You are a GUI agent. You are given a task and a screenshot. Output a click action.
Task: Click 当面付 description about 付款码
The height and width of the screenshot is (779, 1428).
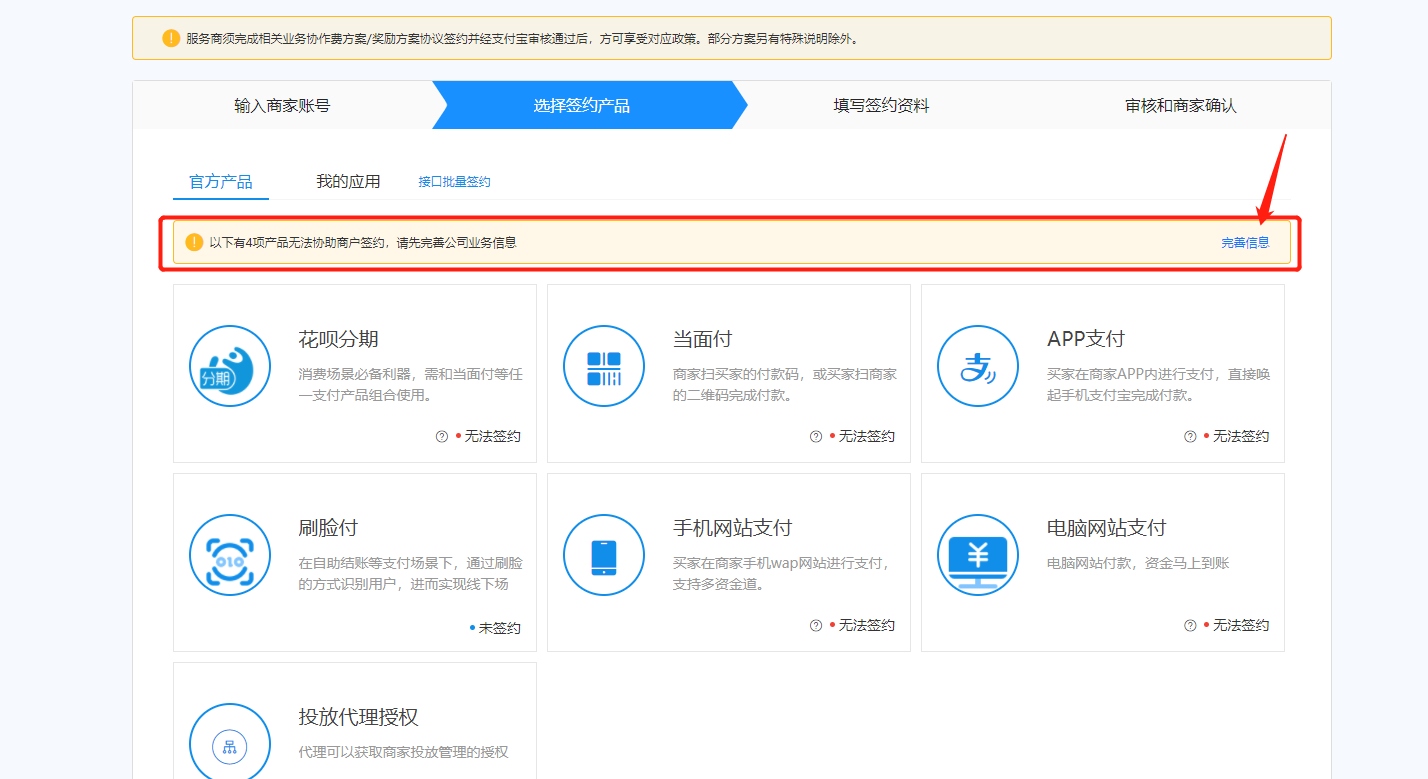785,385
